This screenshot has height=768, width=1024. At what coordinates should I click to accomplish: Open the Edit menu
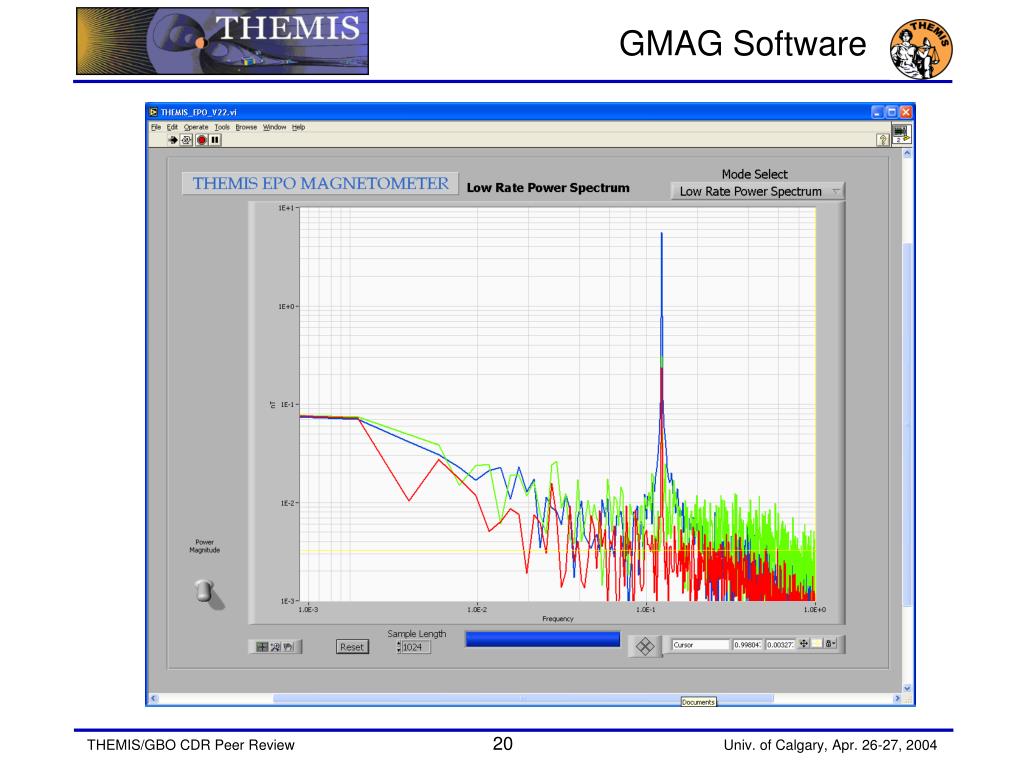(172, 127)
